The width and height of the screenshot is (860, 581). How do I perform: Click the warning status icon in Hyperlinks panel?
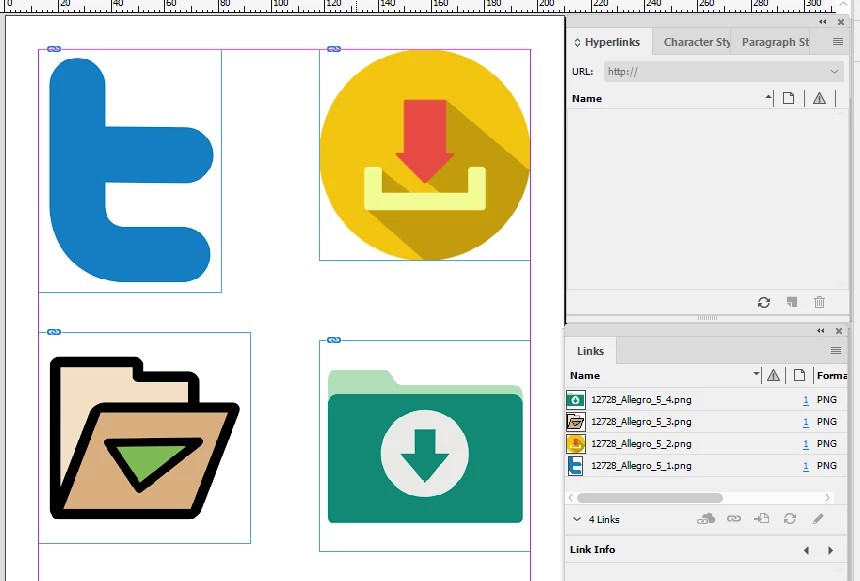coord(819,98)
